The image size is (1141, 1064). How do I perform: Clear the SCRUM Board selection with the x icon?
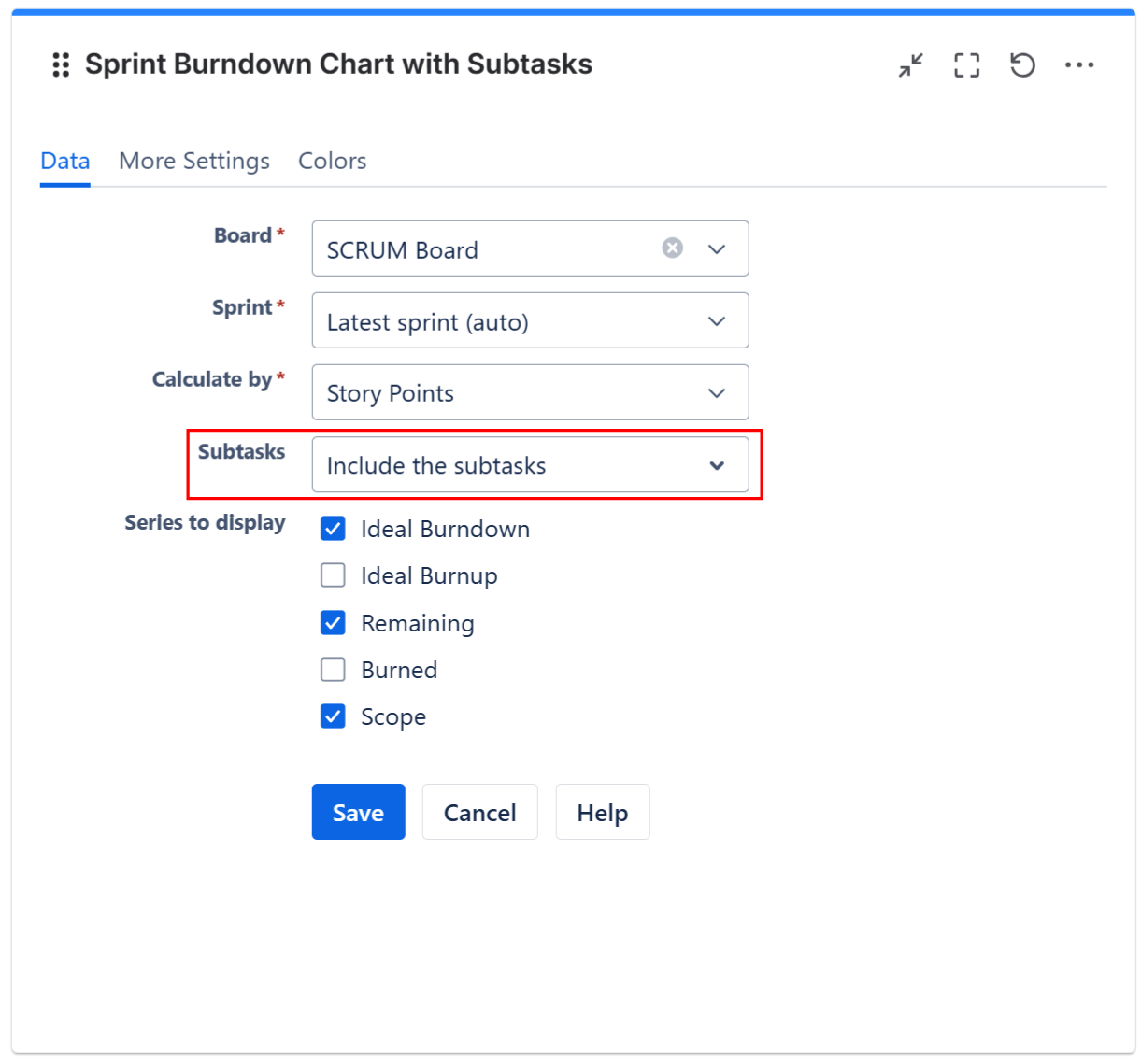tap(672, 248)
